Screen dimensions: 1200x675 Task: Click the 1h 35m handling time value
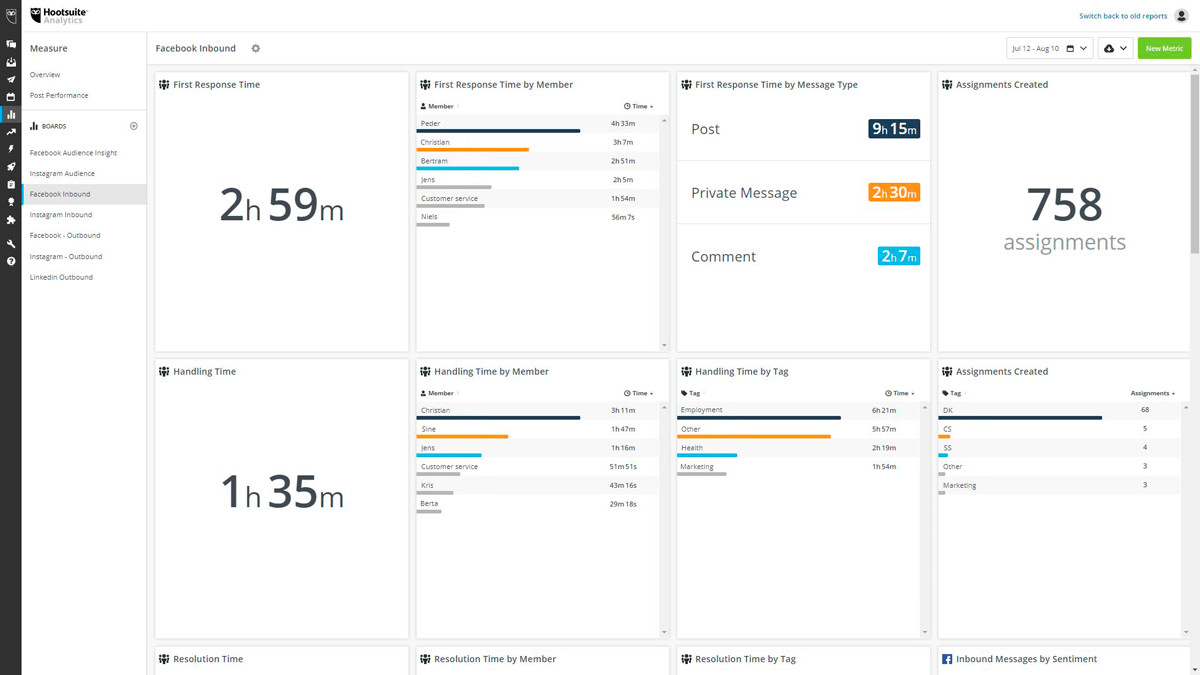[282, 492]
